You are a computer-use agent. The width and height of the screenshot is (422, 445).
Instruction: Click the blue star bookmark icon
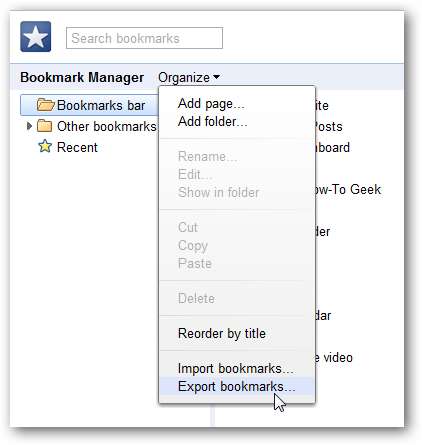[x=36, y=37]
